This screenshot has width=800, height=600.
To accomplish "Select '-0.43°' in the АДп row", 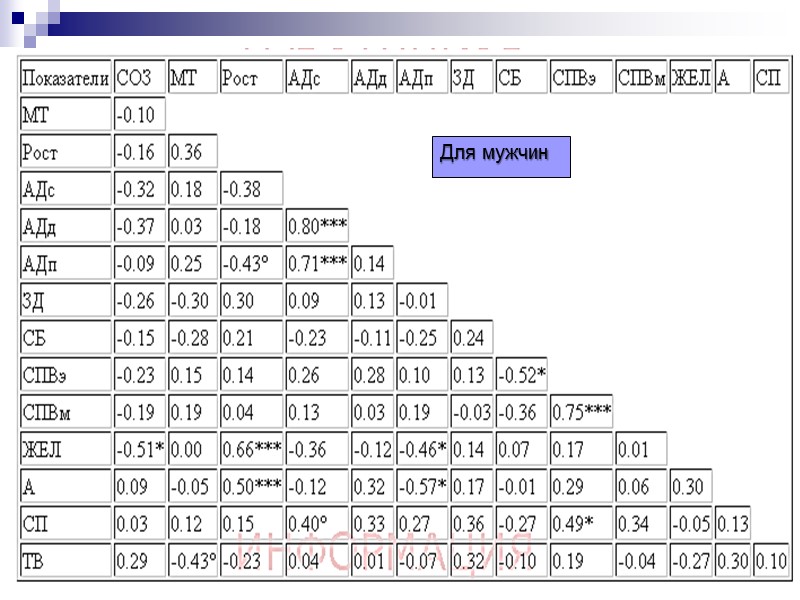I will pyautogui.click(x=251, y=263).
